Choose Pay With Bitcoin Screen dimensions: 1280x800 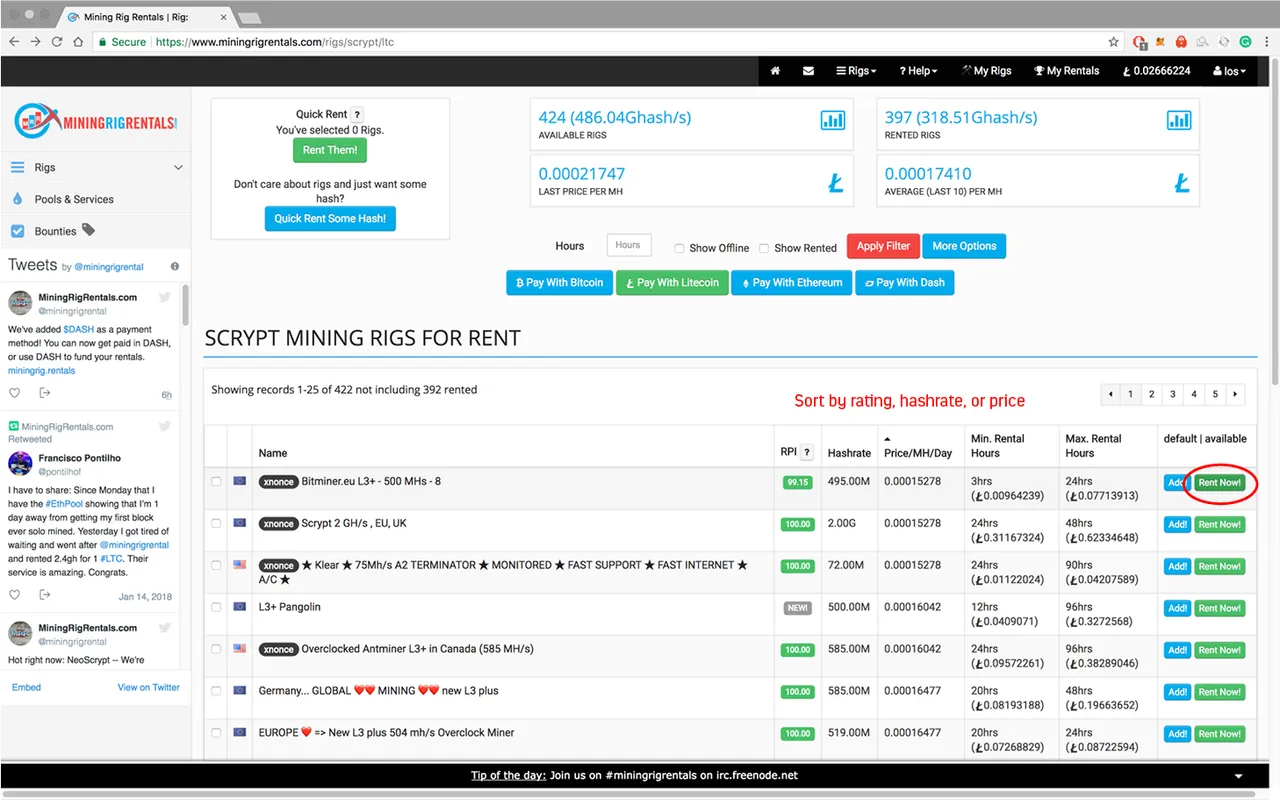[x=560, y=283]
